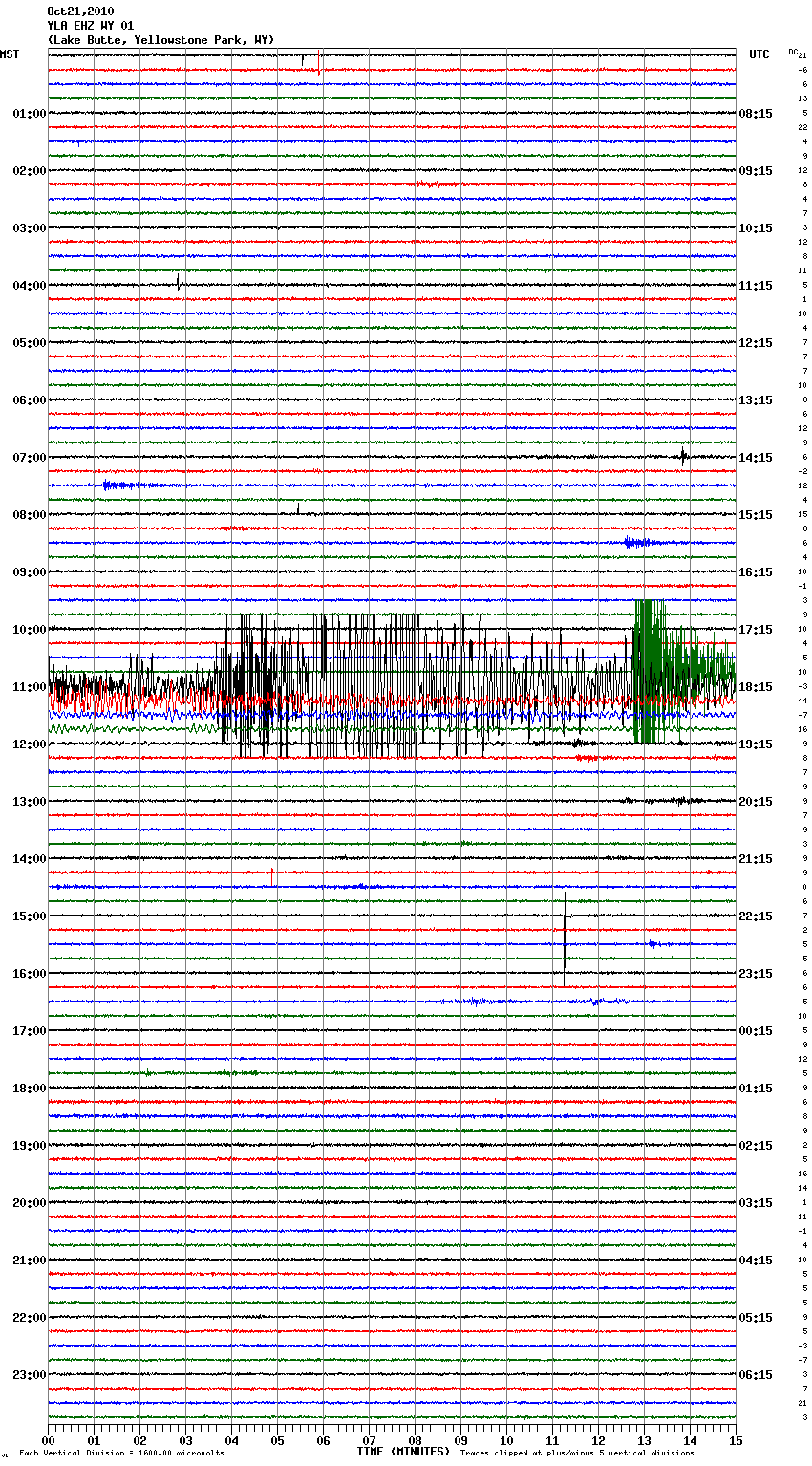Select the 20:00 MST time label

pyautogui.click(x=30, y=1203)
